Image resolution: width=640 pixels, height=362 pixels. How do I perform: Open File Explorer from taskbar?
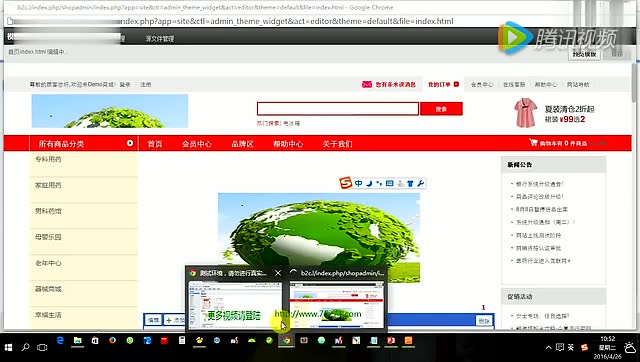tap(78, 340)
